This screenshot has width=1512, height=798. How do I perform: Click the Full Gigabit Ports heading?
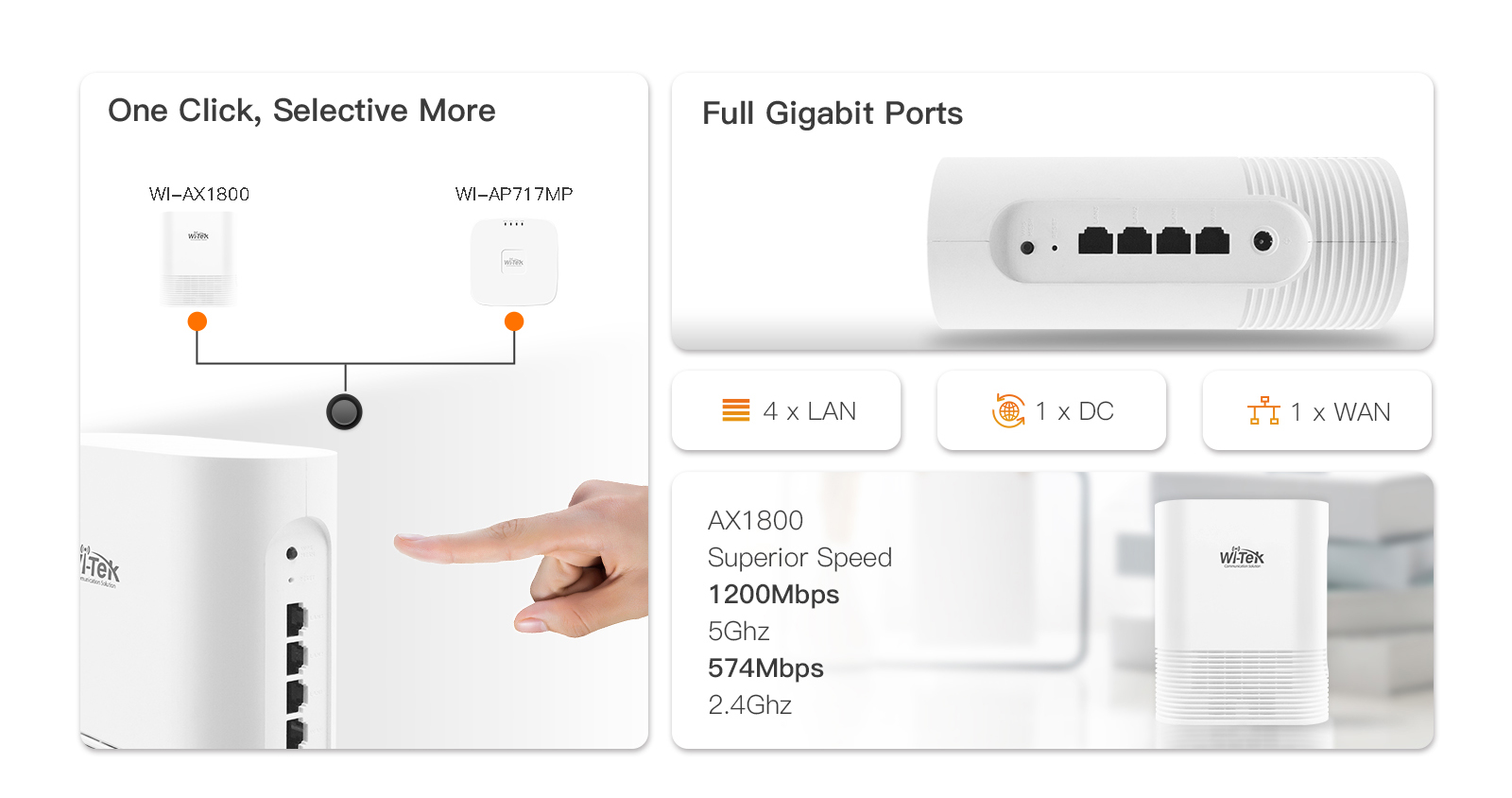tap(833, 113)
